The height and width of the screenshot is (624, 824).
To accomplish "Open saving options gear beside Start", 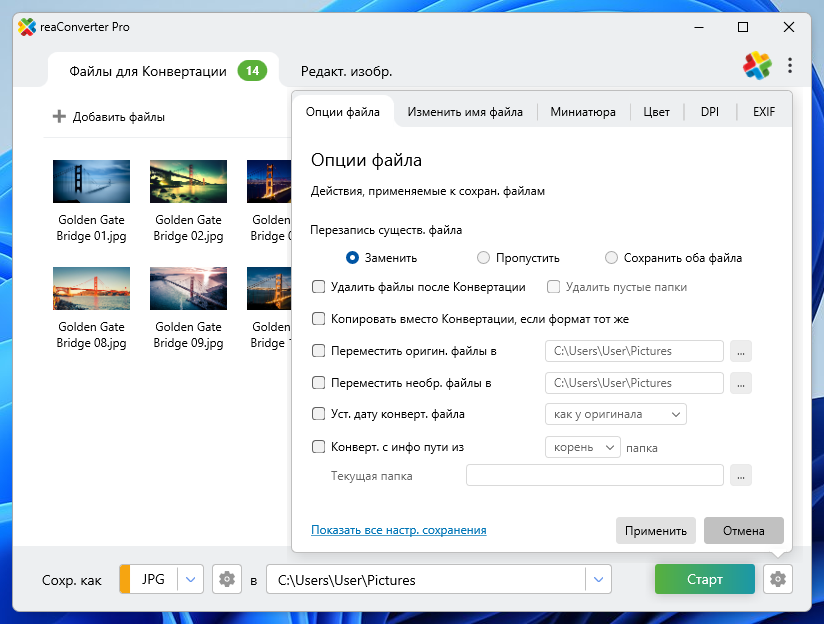I will tap(777, 579).
